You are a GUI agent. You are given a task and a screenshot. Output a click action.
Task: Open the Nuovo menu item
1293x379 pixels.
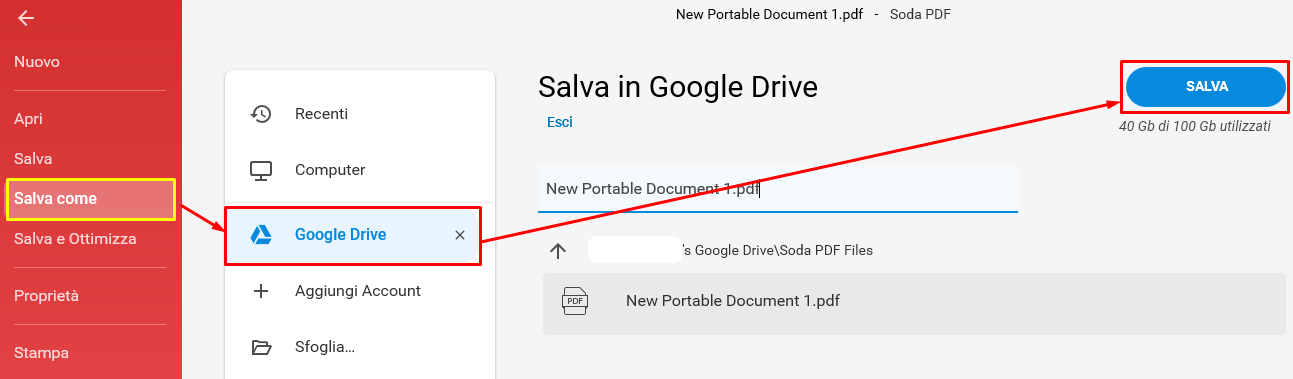coord(37,62)
